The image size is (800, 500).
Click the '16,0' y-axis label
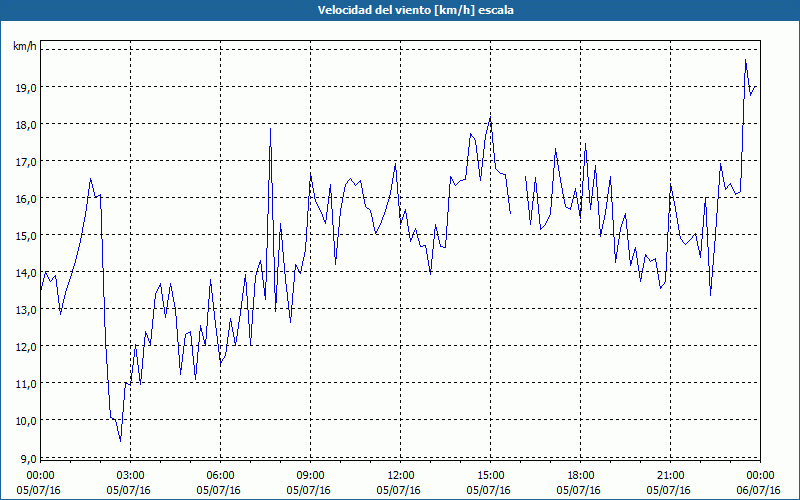tap(27, 199)
